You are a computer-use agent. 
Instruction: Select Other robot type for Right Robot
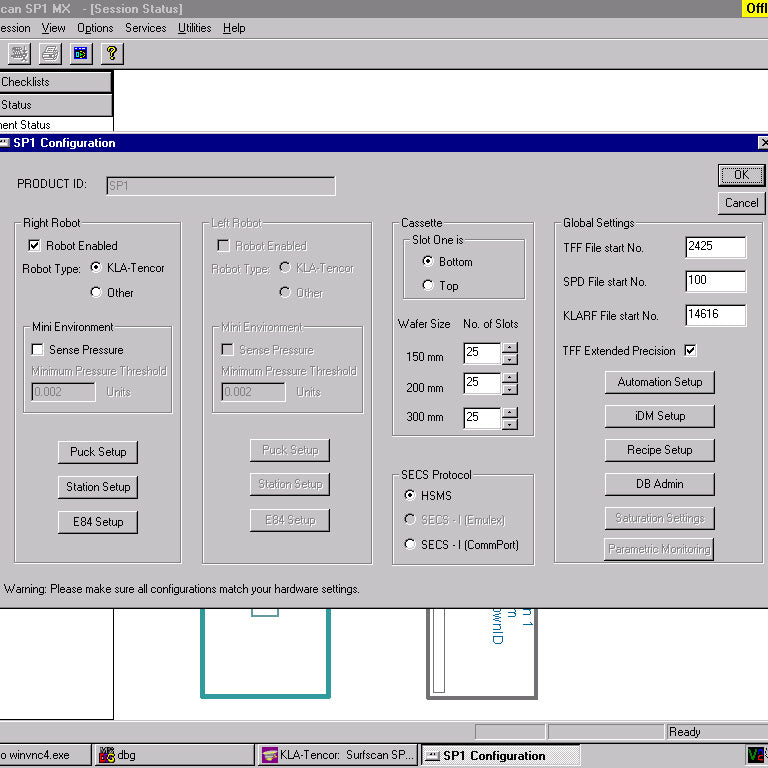96,292
